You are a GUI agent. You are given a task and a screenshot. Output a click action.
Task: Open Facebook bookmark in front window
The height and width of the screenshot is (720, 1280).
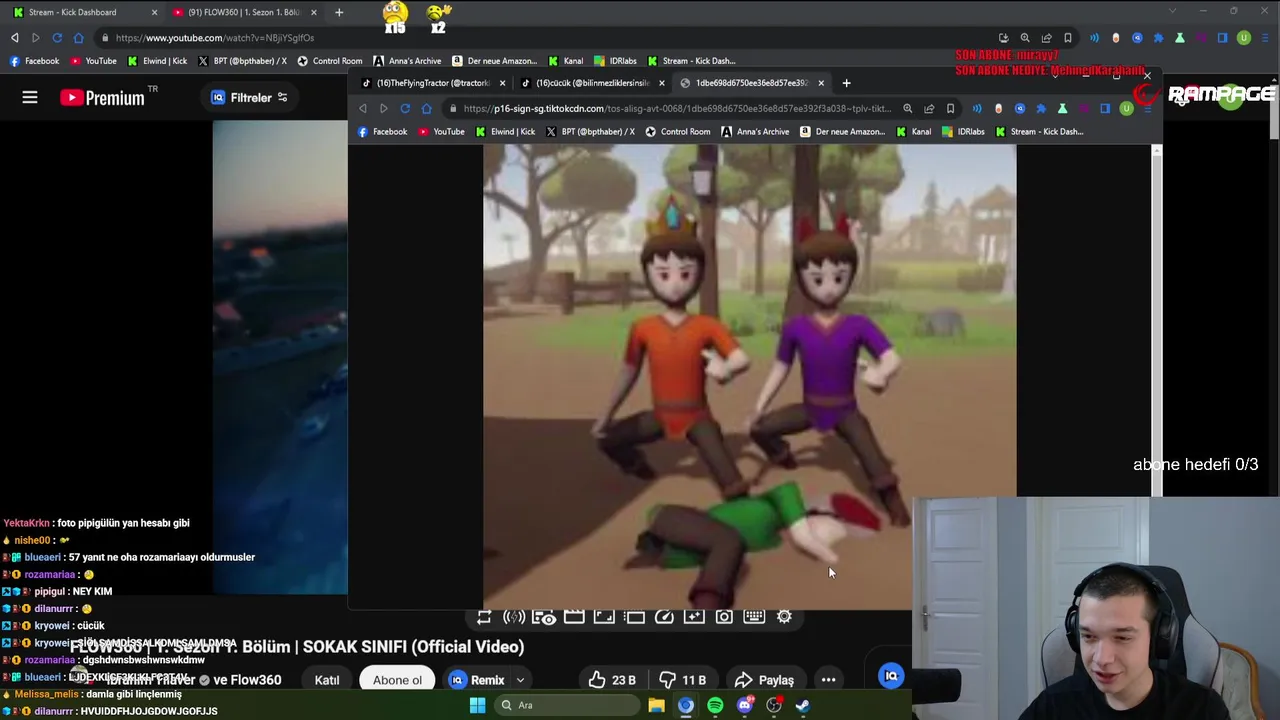(382, 131)
